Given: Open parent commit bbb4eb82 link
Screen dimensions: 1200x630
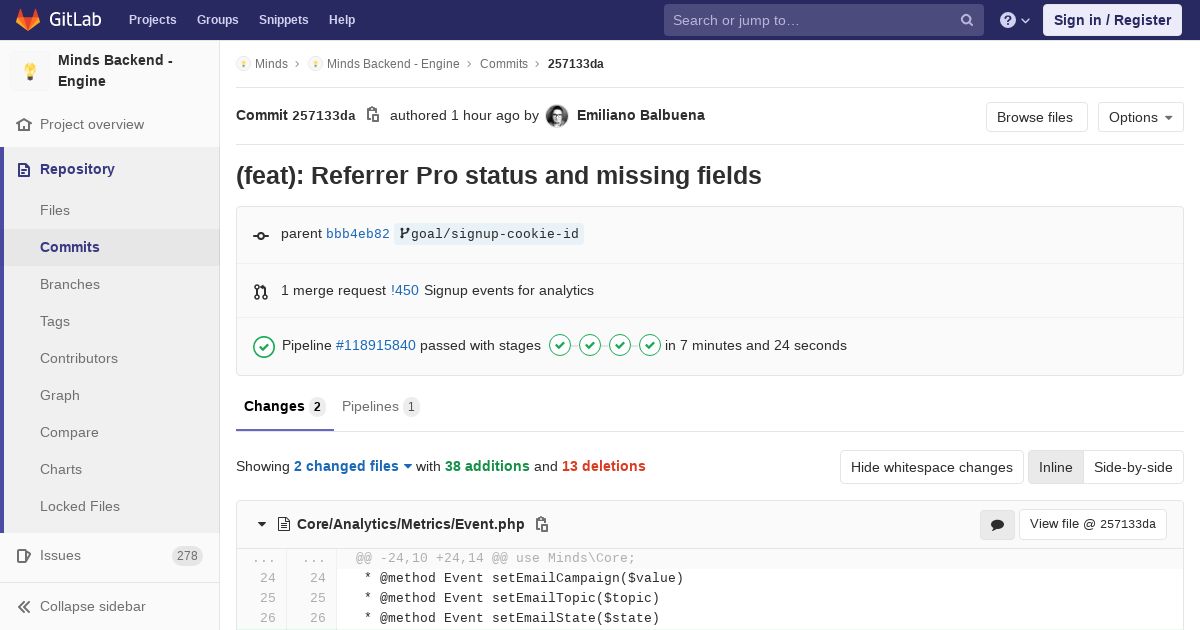Looking at the screenshot, I should [357, 234].
